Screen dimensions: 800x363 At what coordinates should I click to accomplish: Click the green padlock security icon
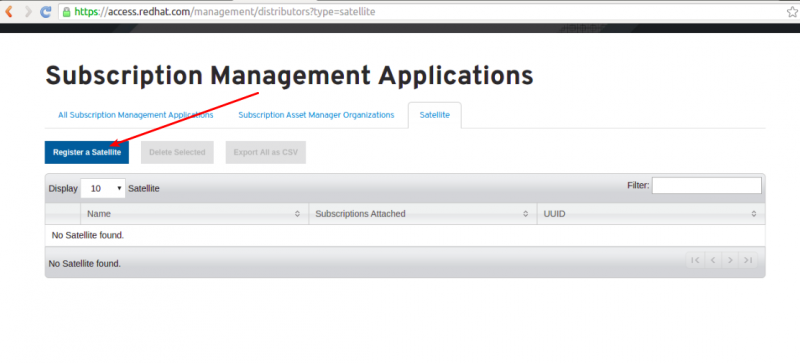click(x=66, y=11)
